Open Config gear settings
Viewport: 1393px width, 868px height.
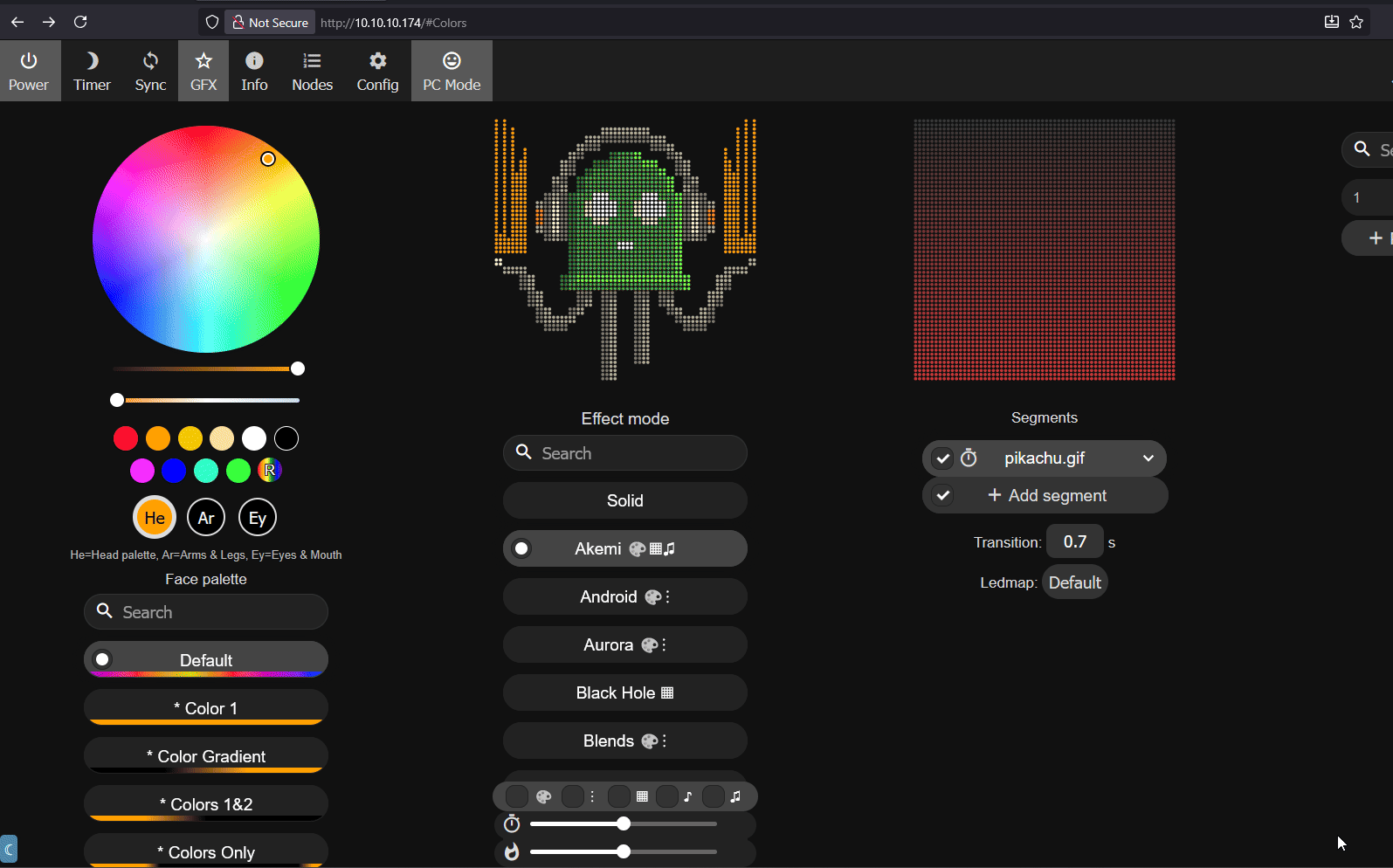click(377, 71)
